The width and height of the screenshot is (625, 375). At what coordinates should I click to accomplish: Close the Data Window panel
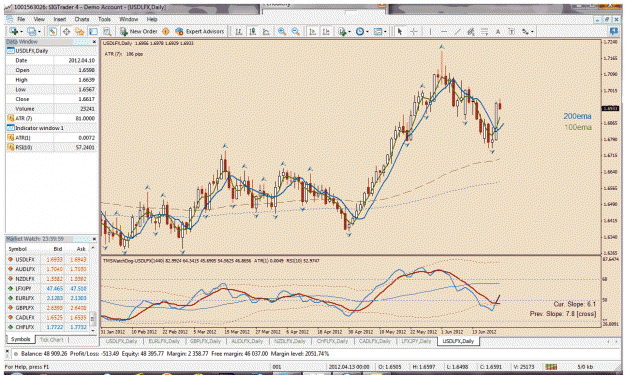(94, 42)
